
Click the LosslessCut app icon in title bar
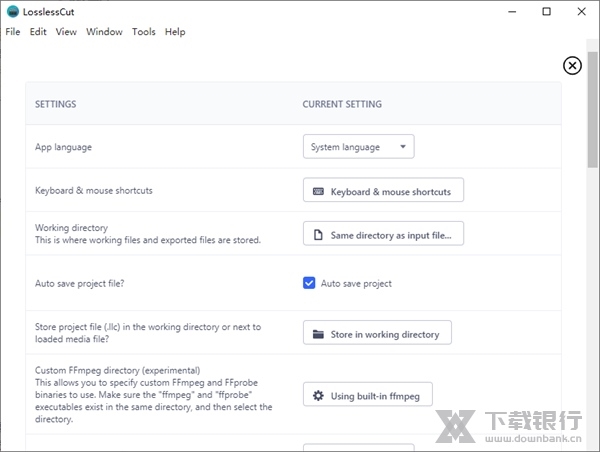click(12, 12)
